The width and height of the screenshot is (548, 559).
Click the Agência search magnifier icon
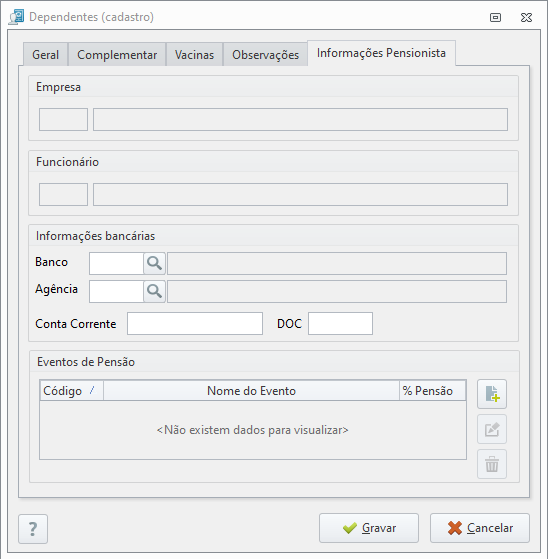point(154,292)
